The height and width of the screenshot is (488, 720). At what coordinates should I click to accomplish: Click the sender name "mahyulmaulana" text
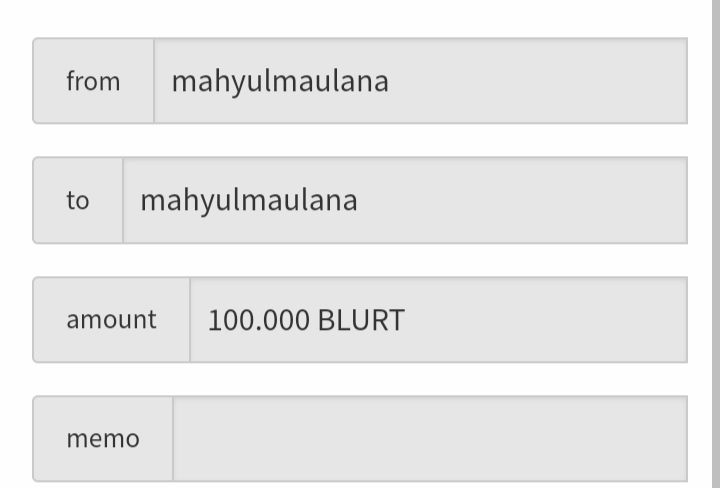pyautogui.click(x=280, y=81)
